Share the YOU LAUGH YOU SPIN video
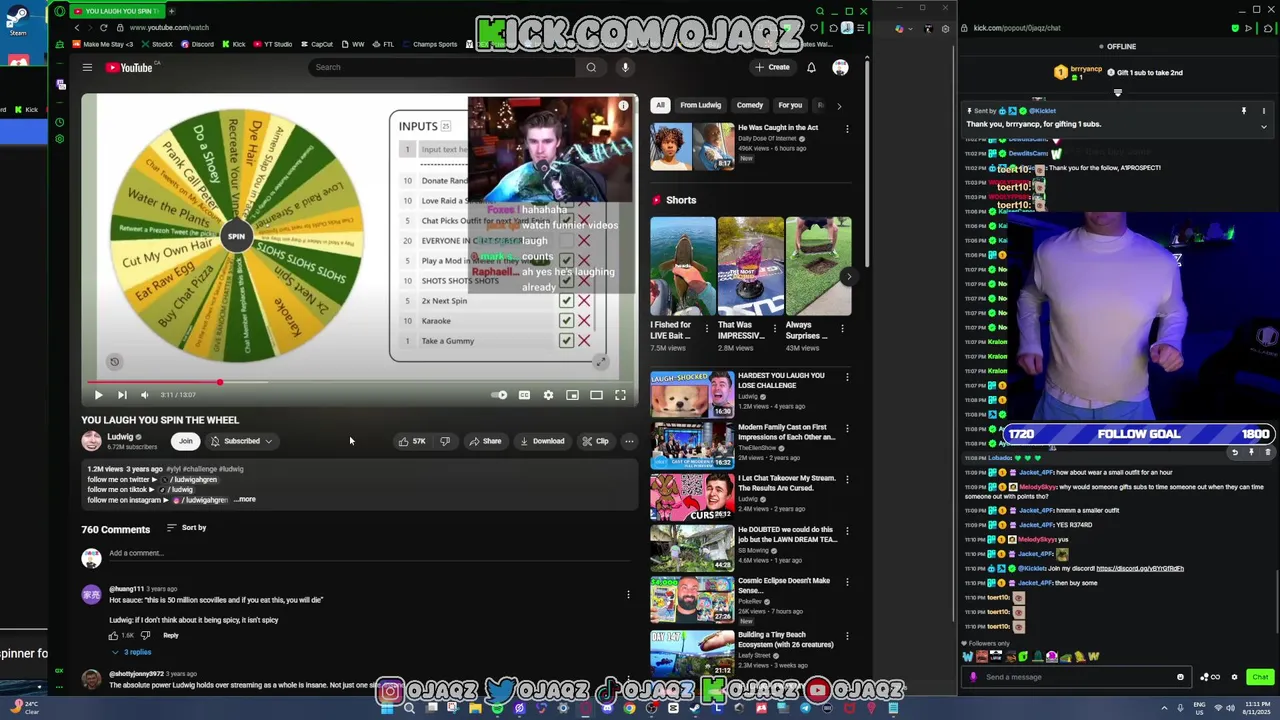The width and height of the screenshot is (1280, 720). tap(485, 441)
